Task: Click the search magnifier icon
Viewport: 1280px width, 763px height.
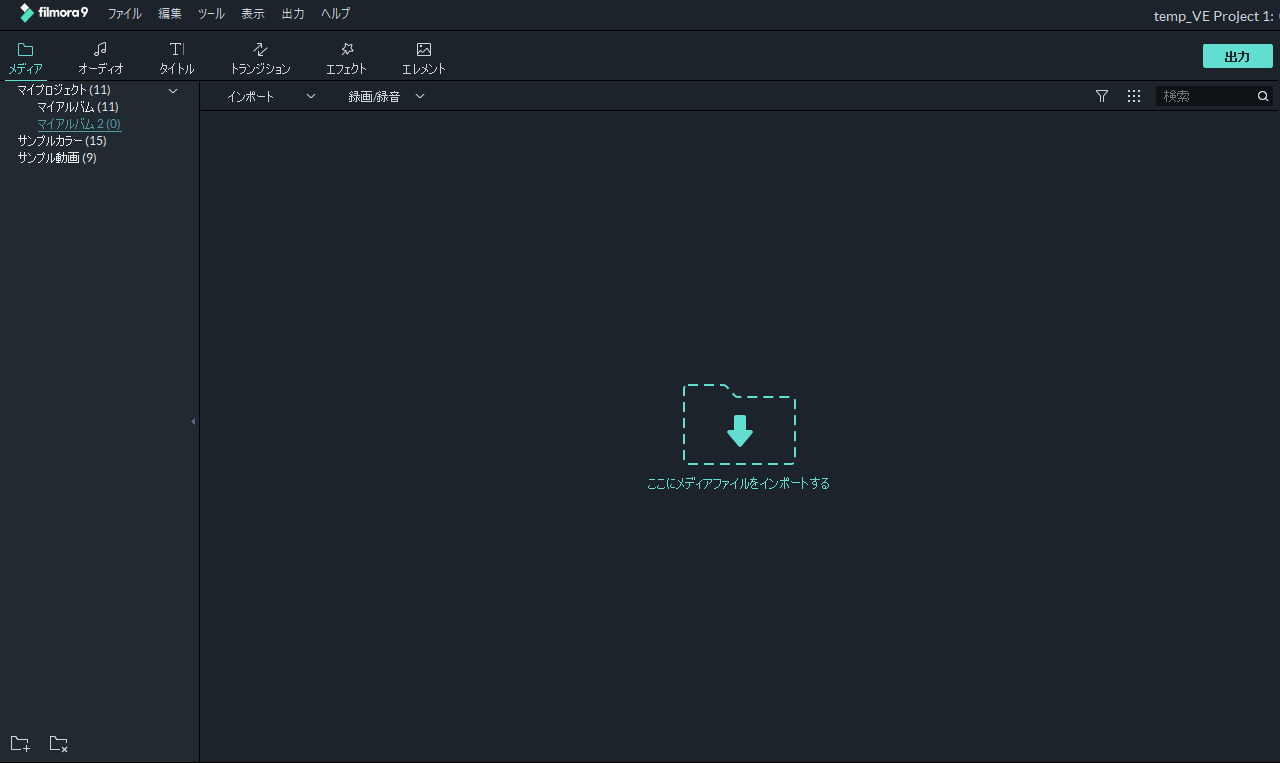Action: pyautogui.click(x=1263, y=96)
